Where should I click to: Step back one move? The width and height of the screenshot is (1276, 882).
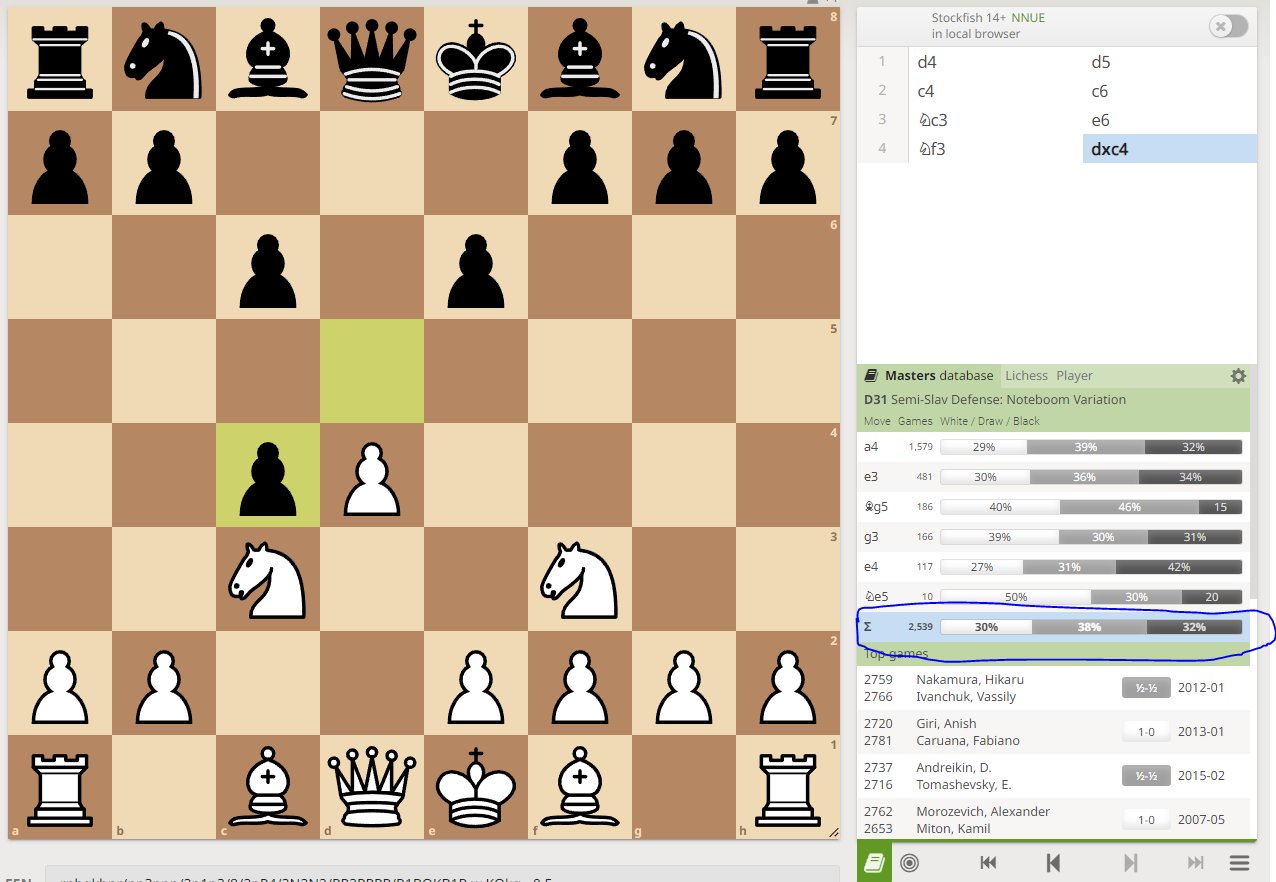click(x=1054, y=861)
